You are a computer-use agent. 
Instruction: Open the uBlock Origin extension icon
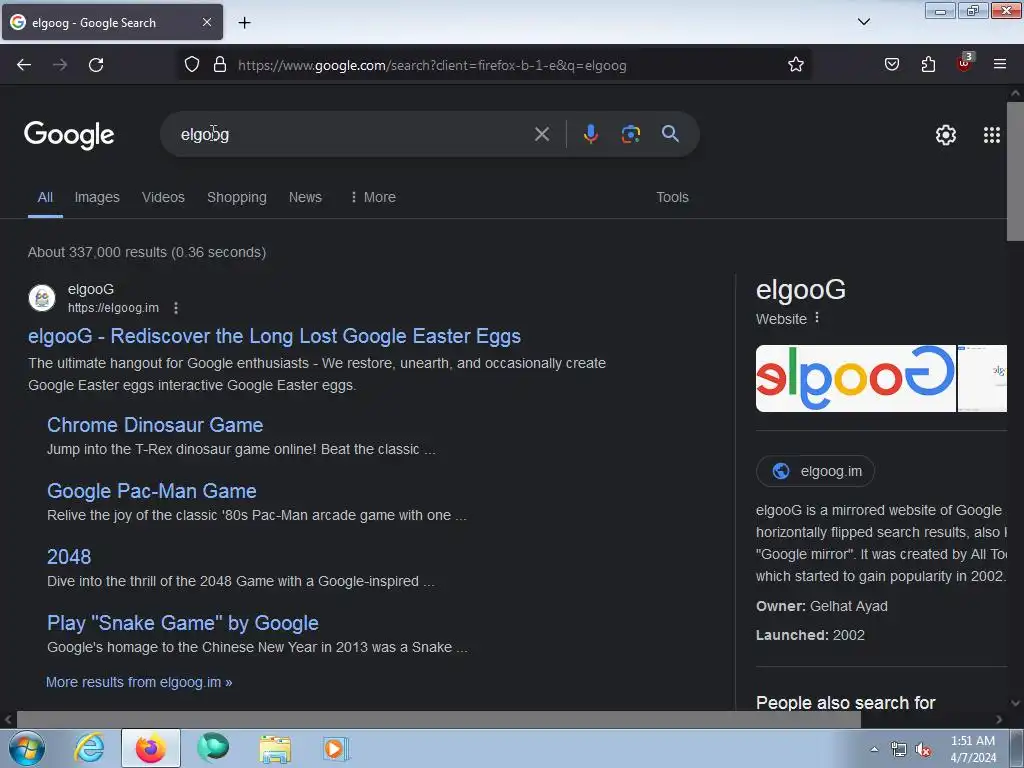click(965, 63)
